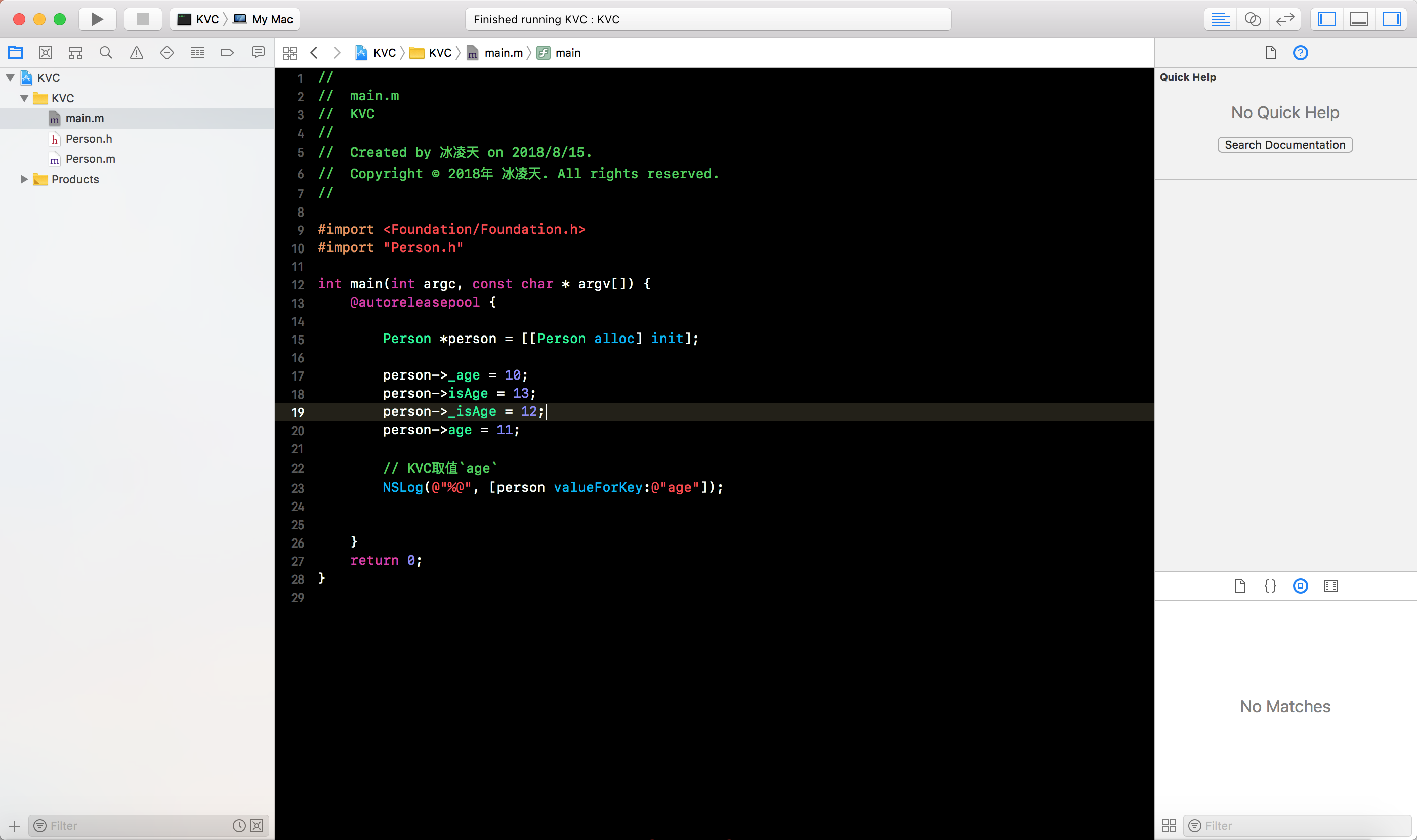The height and width of the screenshot is (840, 1417).
Task: Switch to the File inspector tab
Action: coord(1270,53)
